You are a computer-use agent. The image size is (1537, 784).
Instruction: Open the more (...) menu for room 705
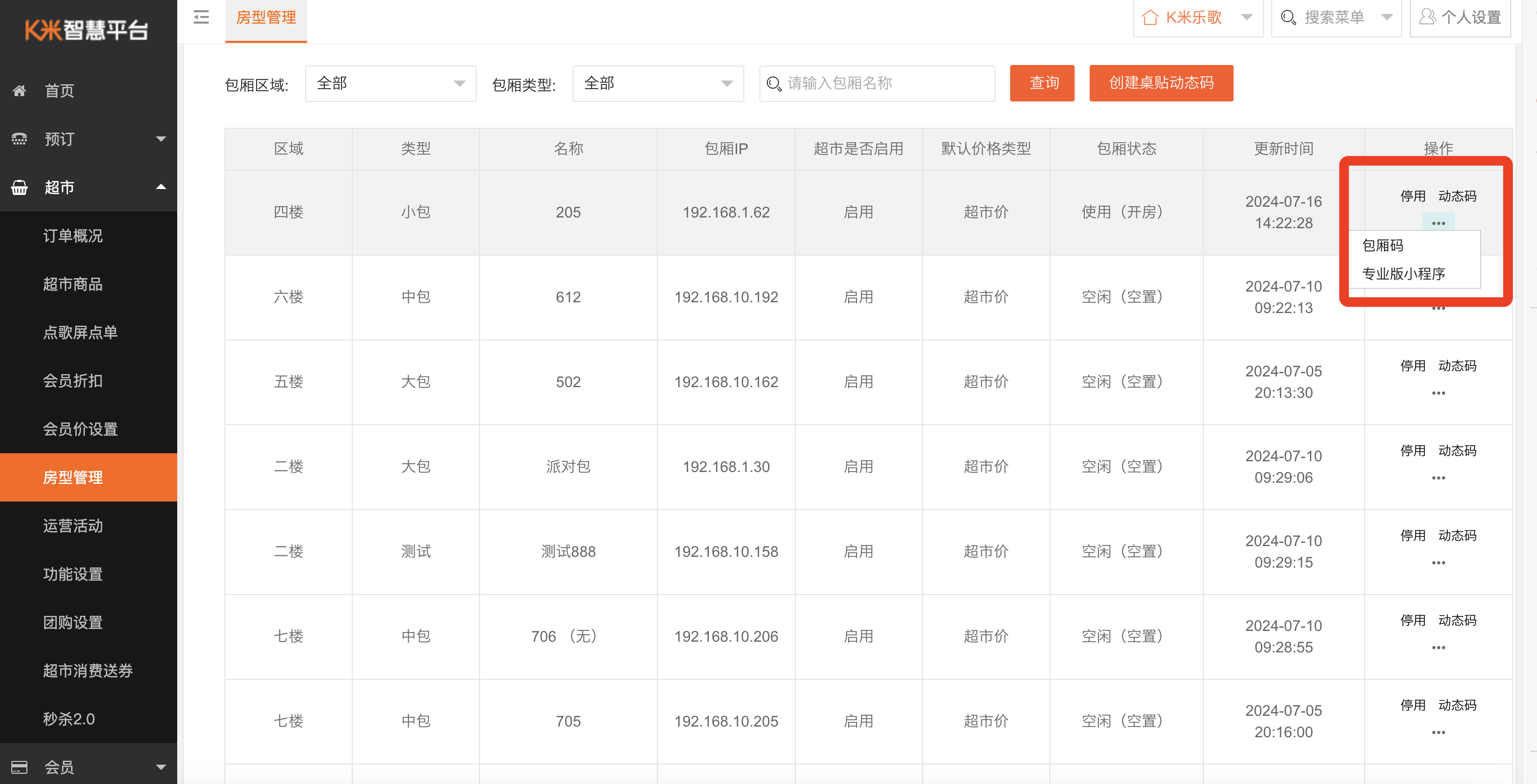pos(1438,732)
